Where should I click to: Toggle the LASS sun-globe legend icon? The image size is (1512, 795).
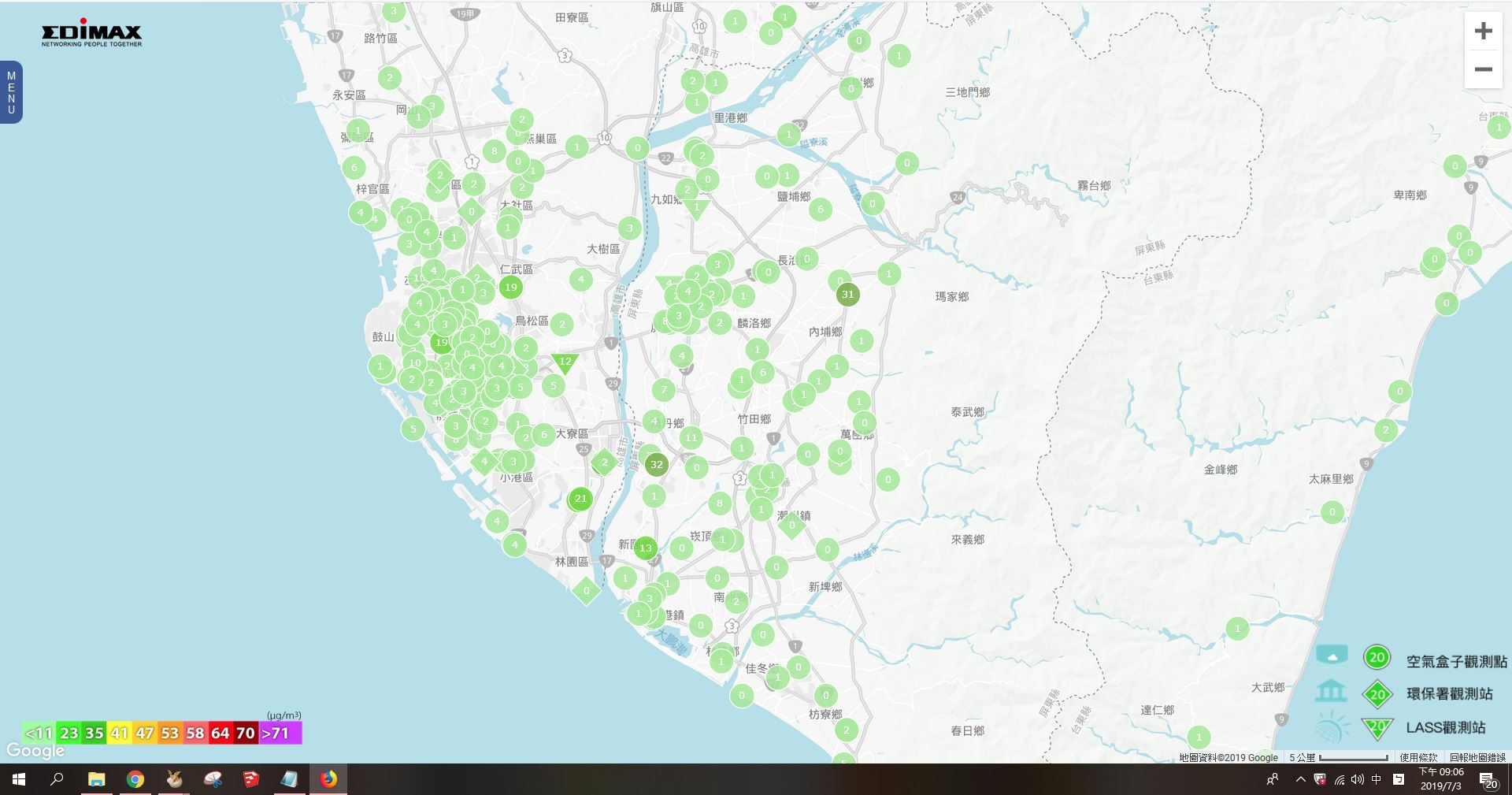[x=1332, y=728]
